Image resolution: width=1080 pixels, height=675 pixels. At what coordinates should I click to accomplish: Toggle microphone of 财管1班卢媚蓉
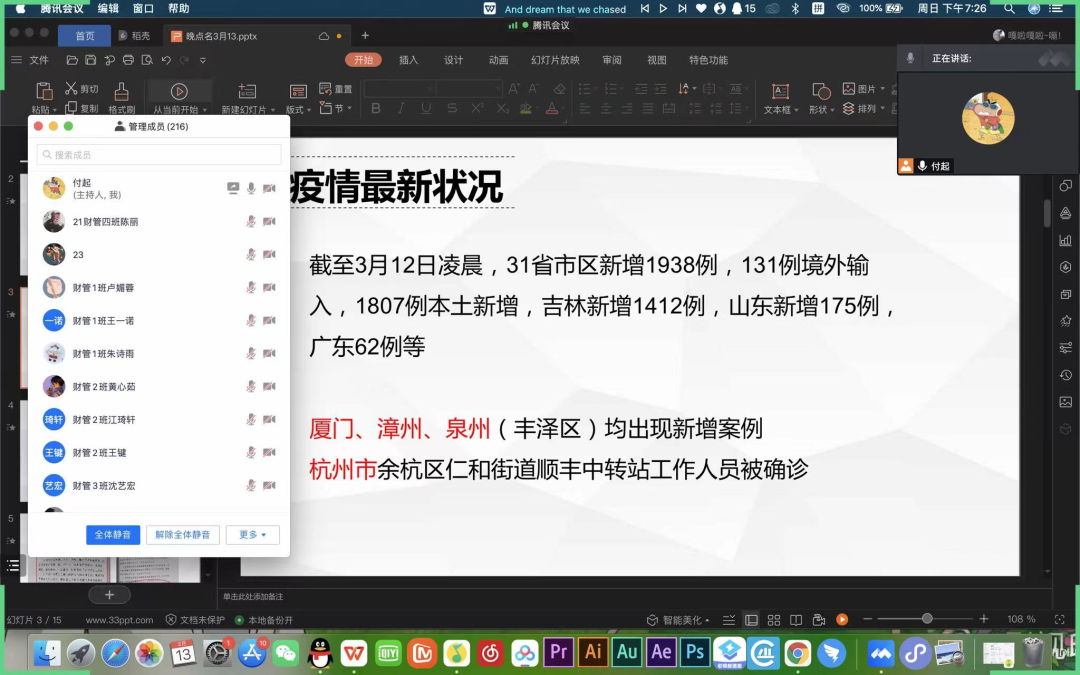251,287
